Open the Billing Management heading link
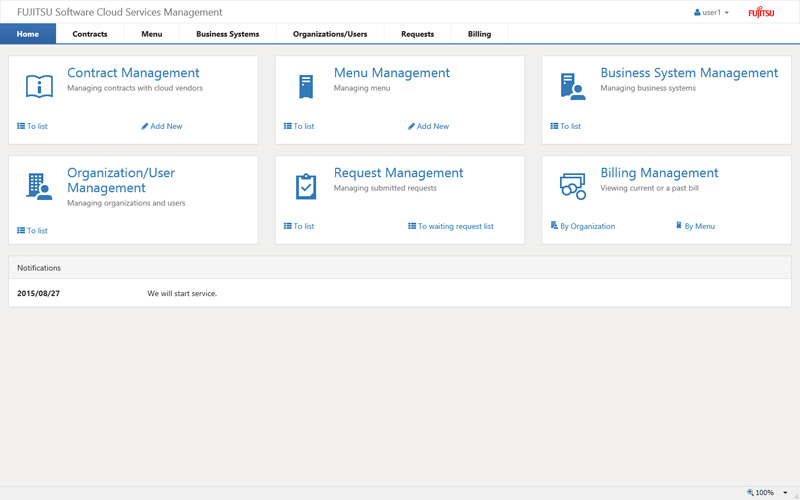Image resolution: width=800 pixels, height=500 pixels. click(x=659, y=173)
